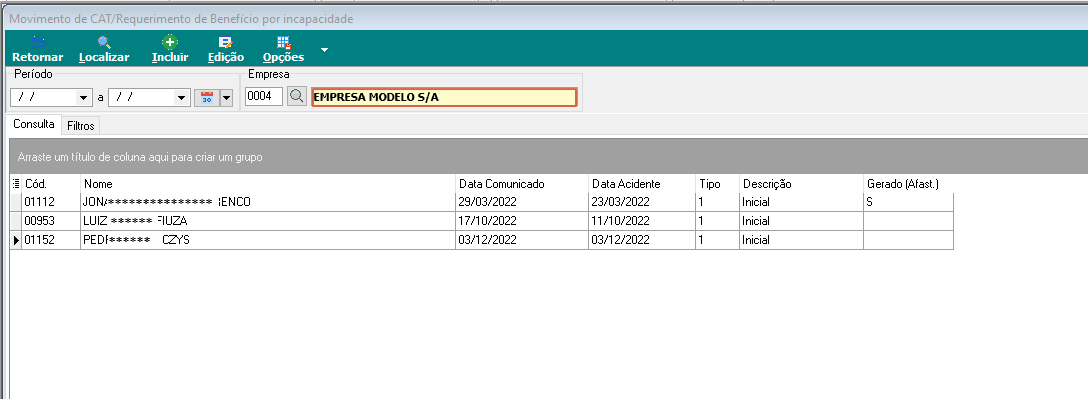Sort by the Cód. column header
This screenshot has width=1088, height=399.
click(x=51, y=184)
